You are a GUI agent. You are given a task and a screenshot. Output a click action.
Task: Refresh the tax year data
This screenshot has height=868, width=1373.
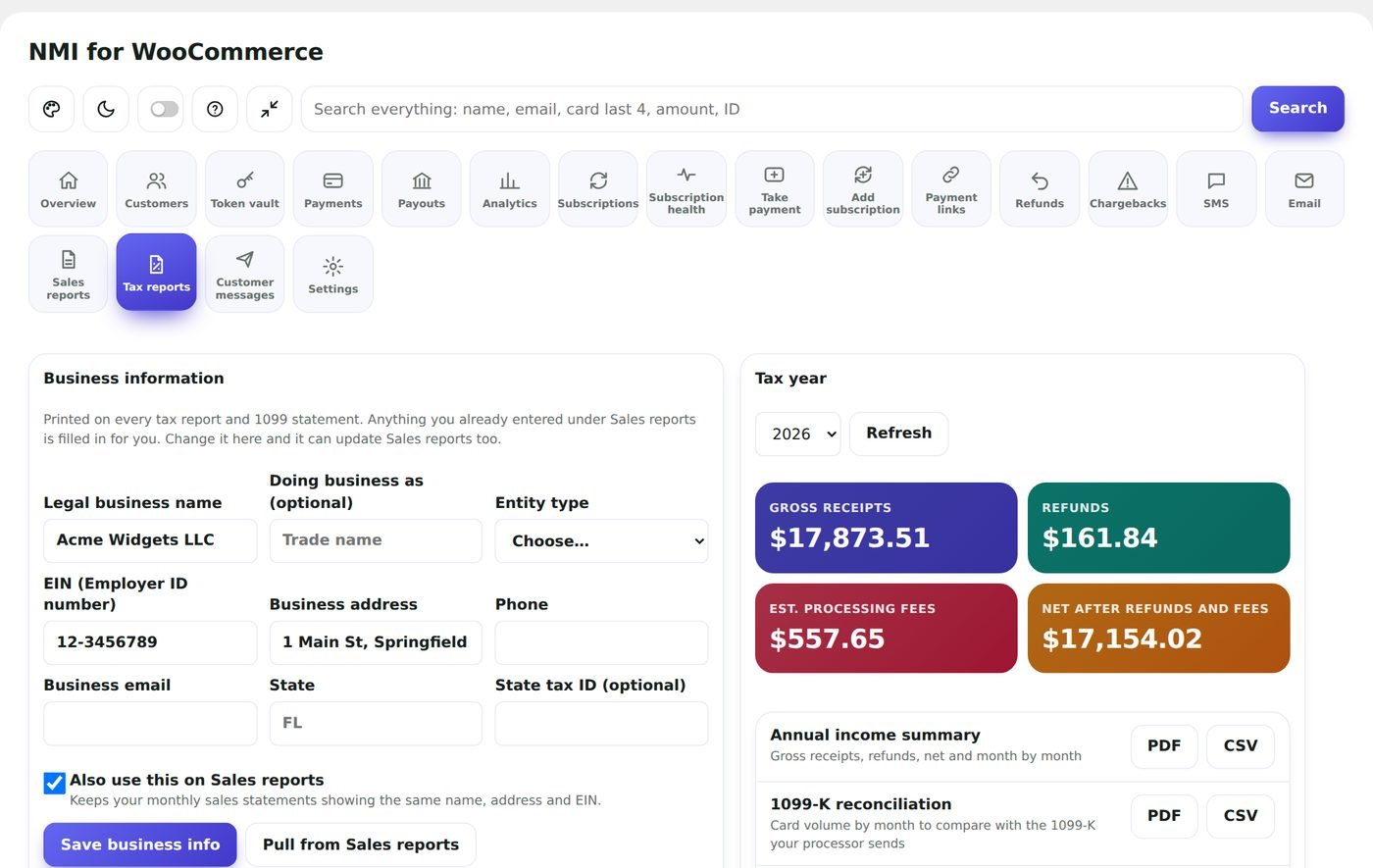[898, 434]
